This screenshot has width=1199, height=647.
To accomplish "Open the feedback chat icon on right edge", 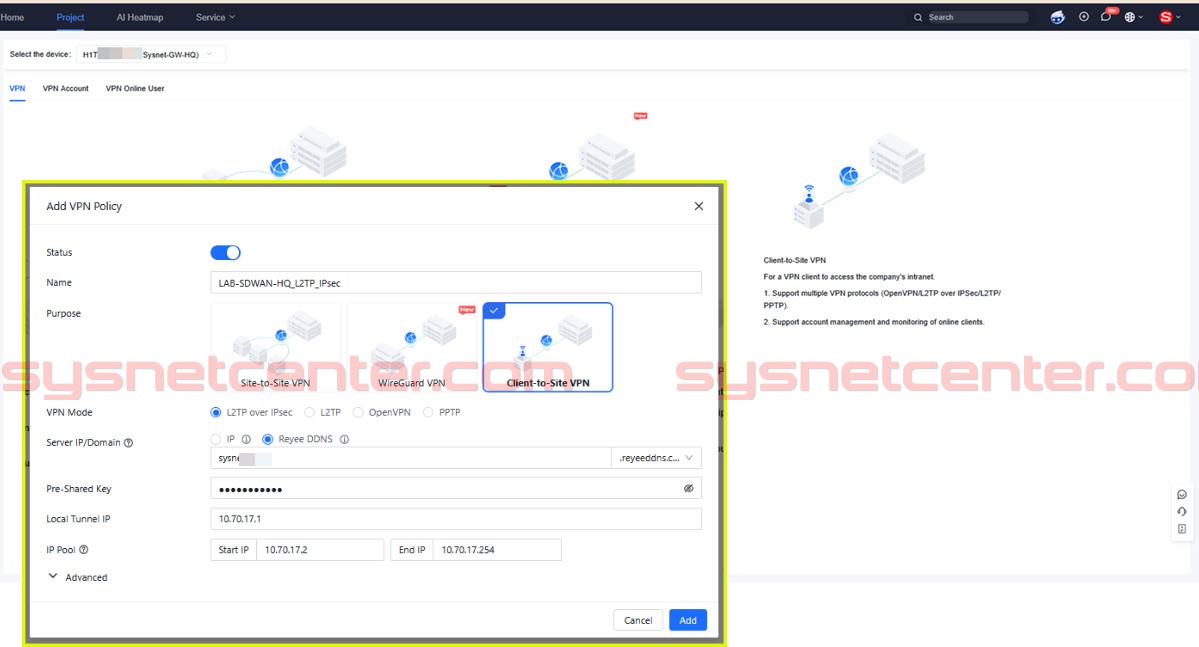I will (1182, 494).
